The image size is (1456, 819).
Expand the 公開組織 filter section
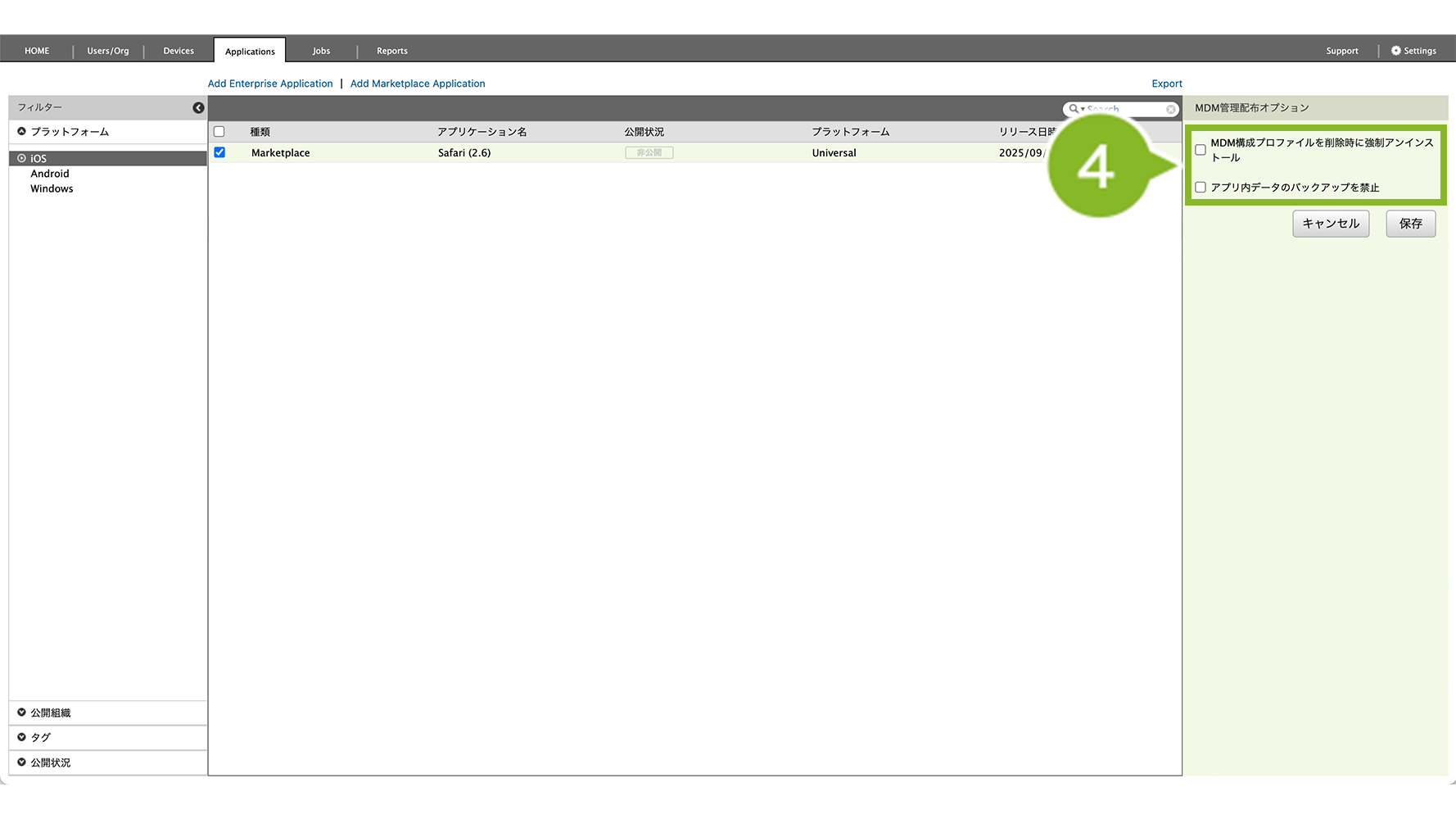coord(22,713)
